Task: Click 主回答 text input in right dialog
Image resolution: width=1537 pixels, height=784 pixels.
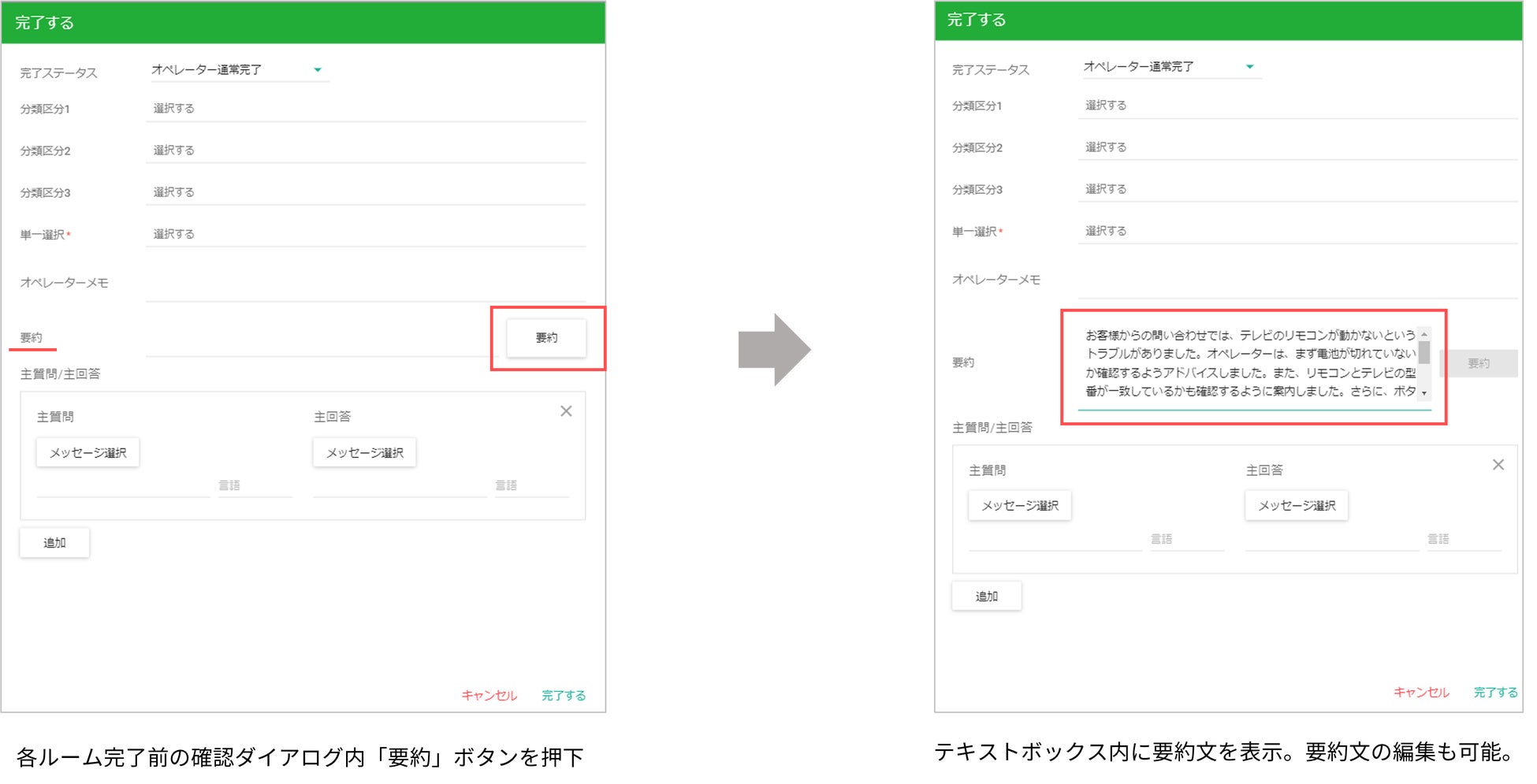Action: tap(1332, 540)
